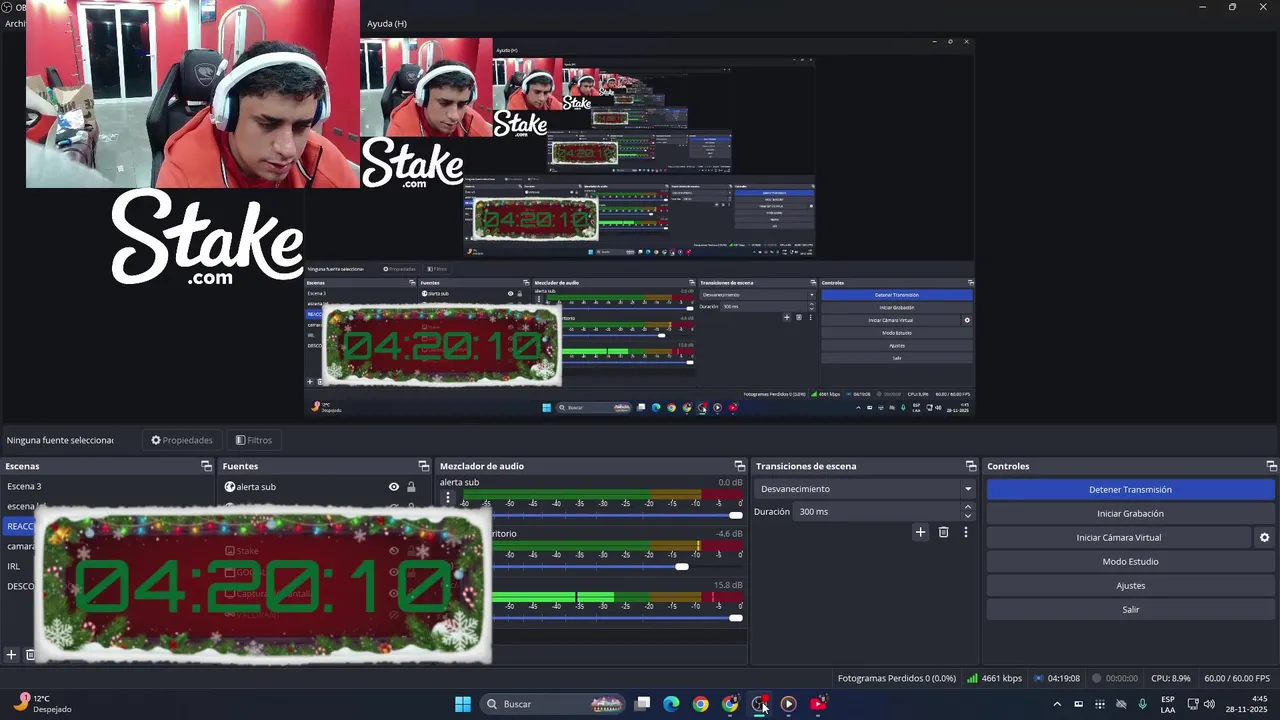The width and height of the screenshot is (1280, 720).
Task: Click the 4661 kbps status text
Action: tap(1001, 678)
